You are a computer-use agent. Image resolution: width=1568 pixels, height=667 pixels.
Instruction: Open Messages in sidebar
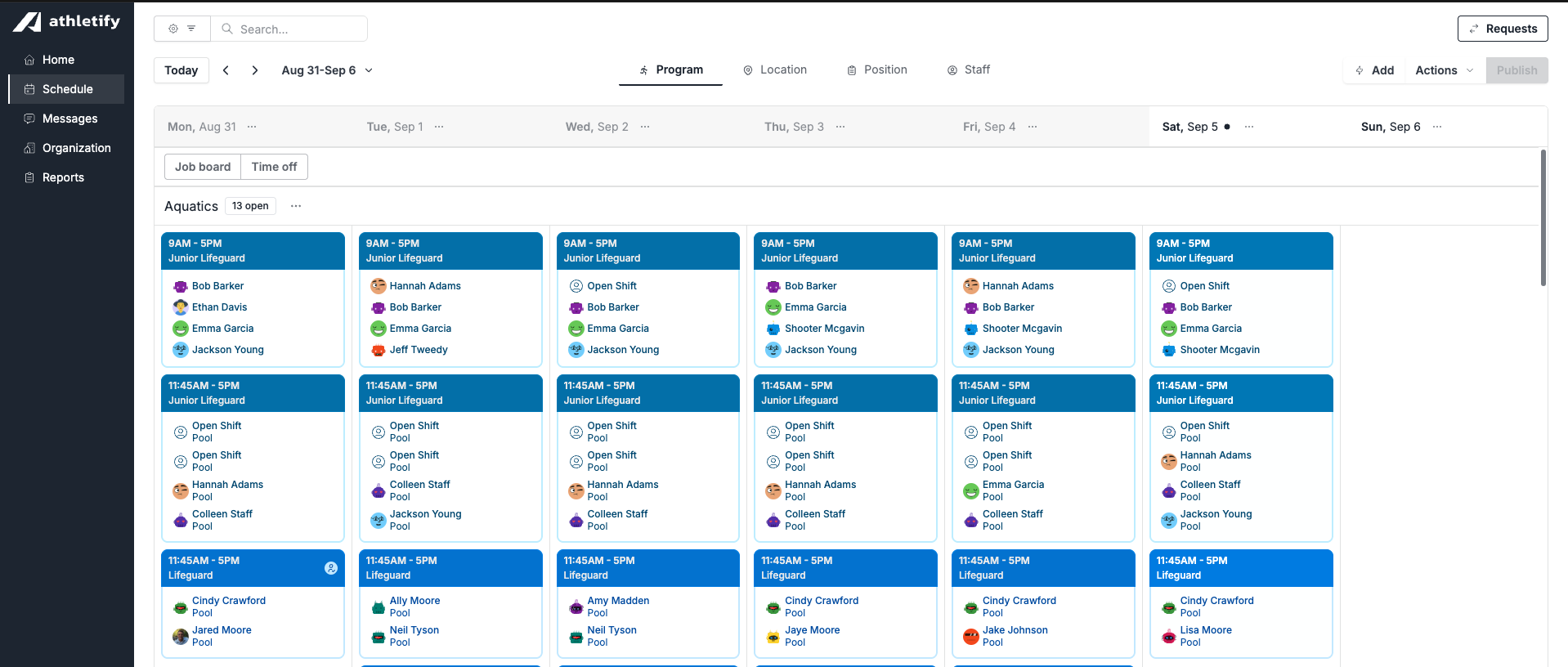66,119
